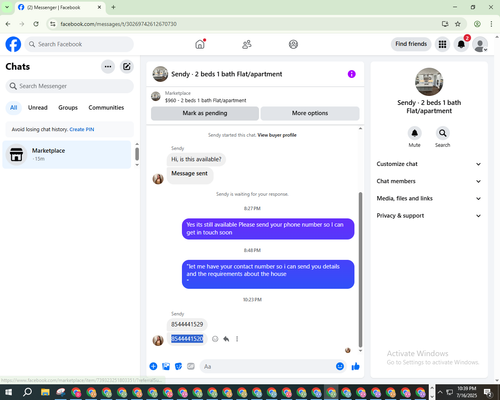Click More options button
The width and height of the screenshot is (500, 400).
[x=310, y=113]
